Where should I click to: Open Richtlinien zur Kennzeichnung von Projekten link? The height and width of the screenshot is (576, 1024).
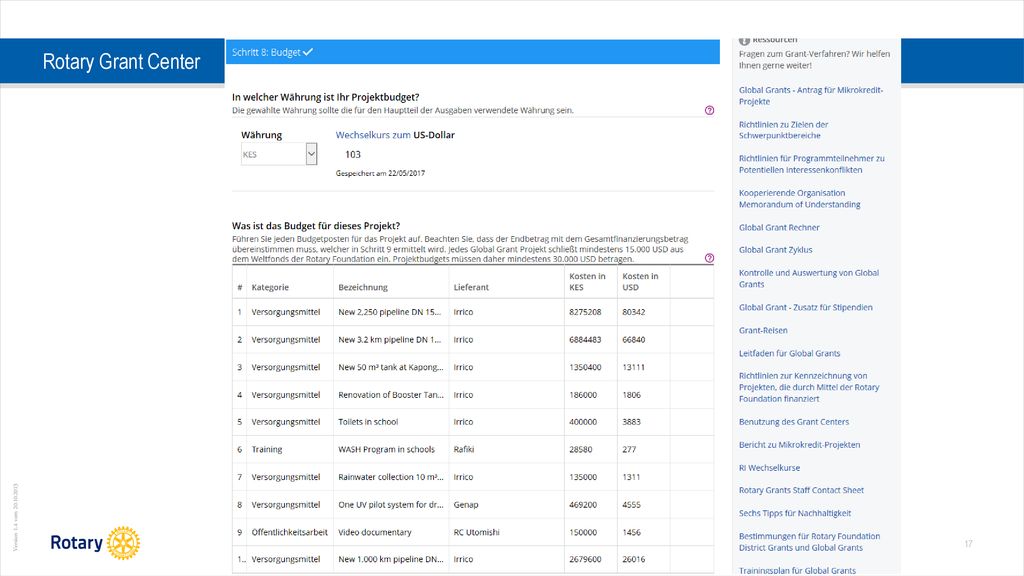(808, 387)
